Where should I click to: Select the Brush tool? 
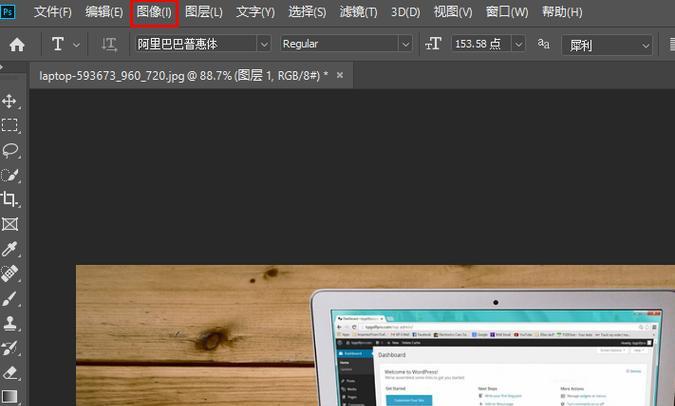click(9, 298)
